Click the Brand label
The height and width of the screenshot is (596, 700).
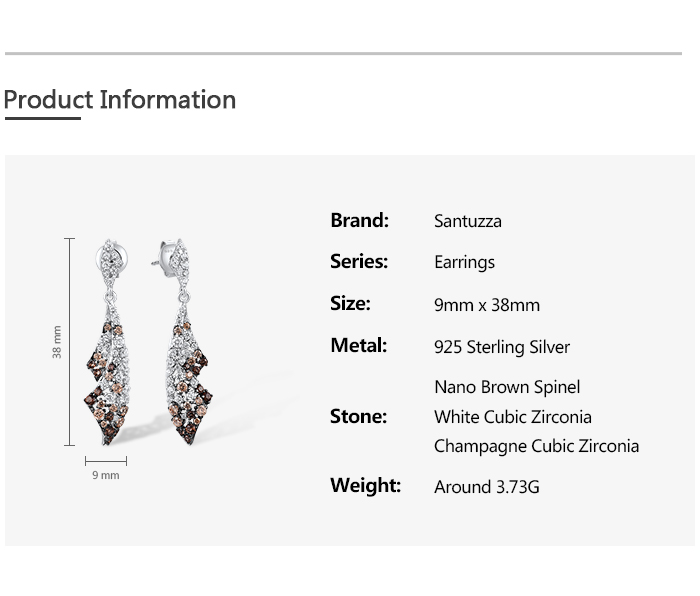(x=359, y=220)
